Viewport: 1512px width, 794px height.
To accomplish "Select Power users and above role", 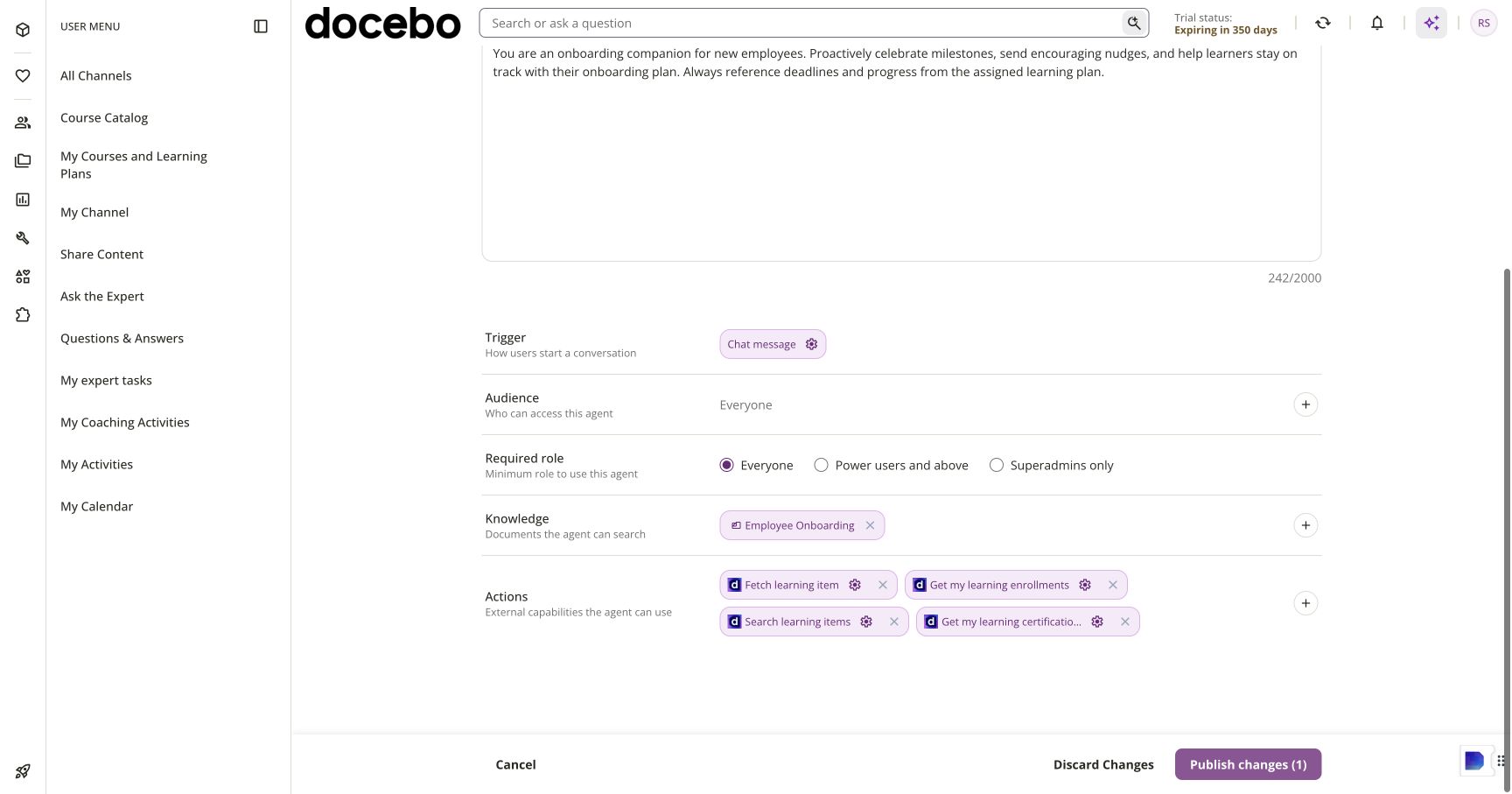I will pos(821,465).
